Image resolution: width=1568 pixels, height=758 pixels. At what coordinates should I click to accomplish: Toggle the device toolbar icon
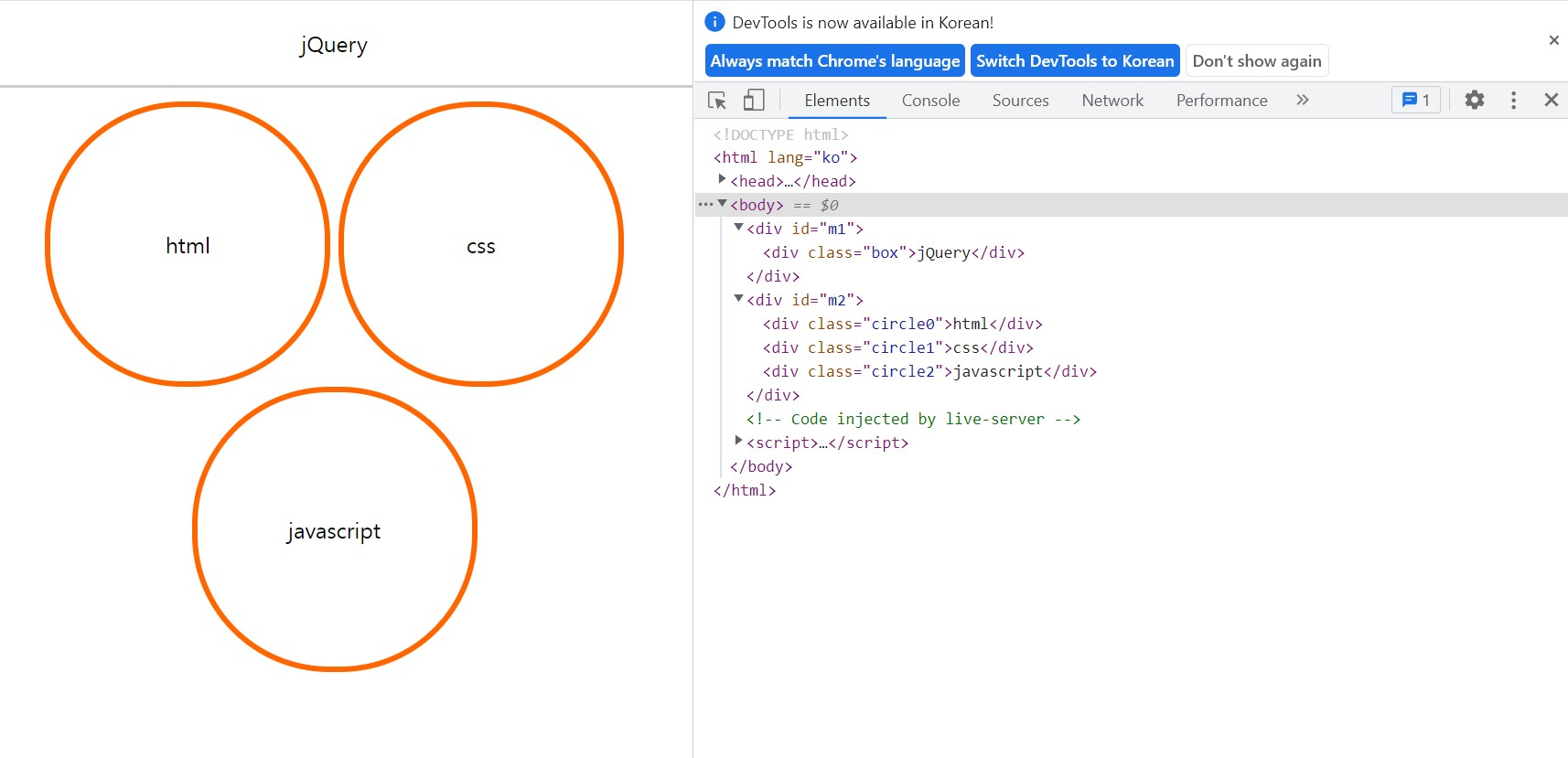[x=754, y=101]
